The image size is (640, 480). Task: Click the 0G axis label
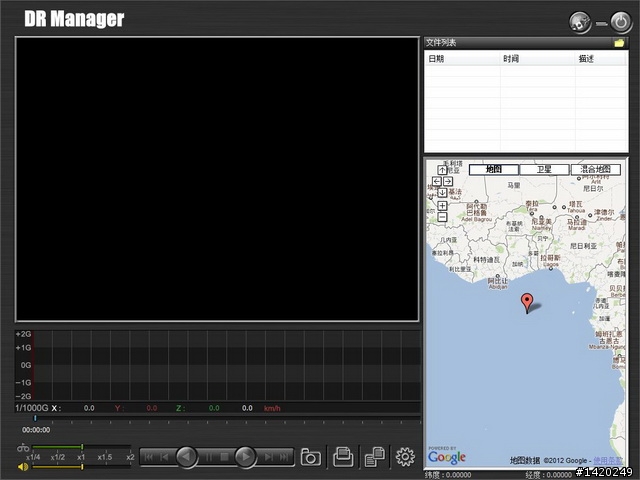click(x=26, y=365)
